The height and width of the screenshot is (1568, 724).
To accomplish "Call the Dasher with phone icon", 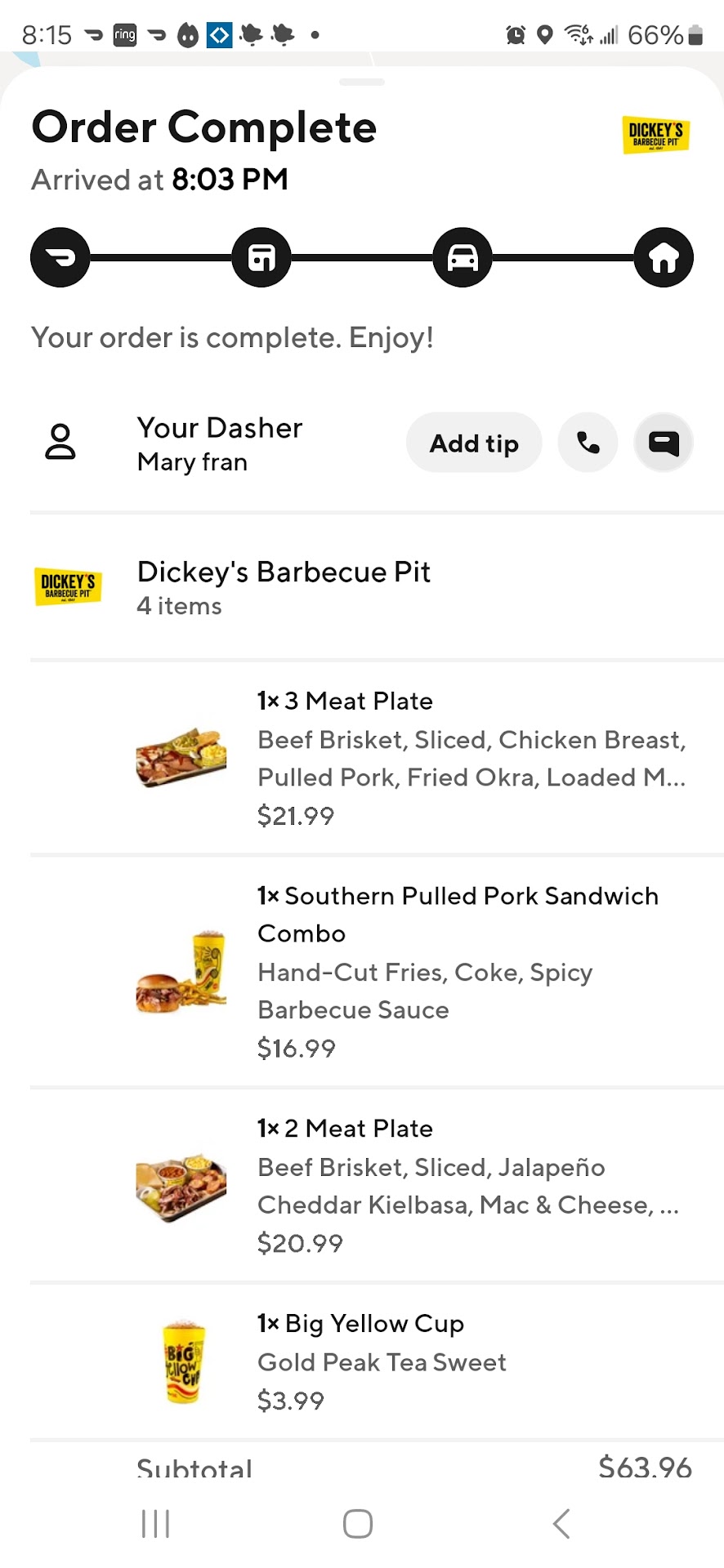I will [x=588, y=443].
